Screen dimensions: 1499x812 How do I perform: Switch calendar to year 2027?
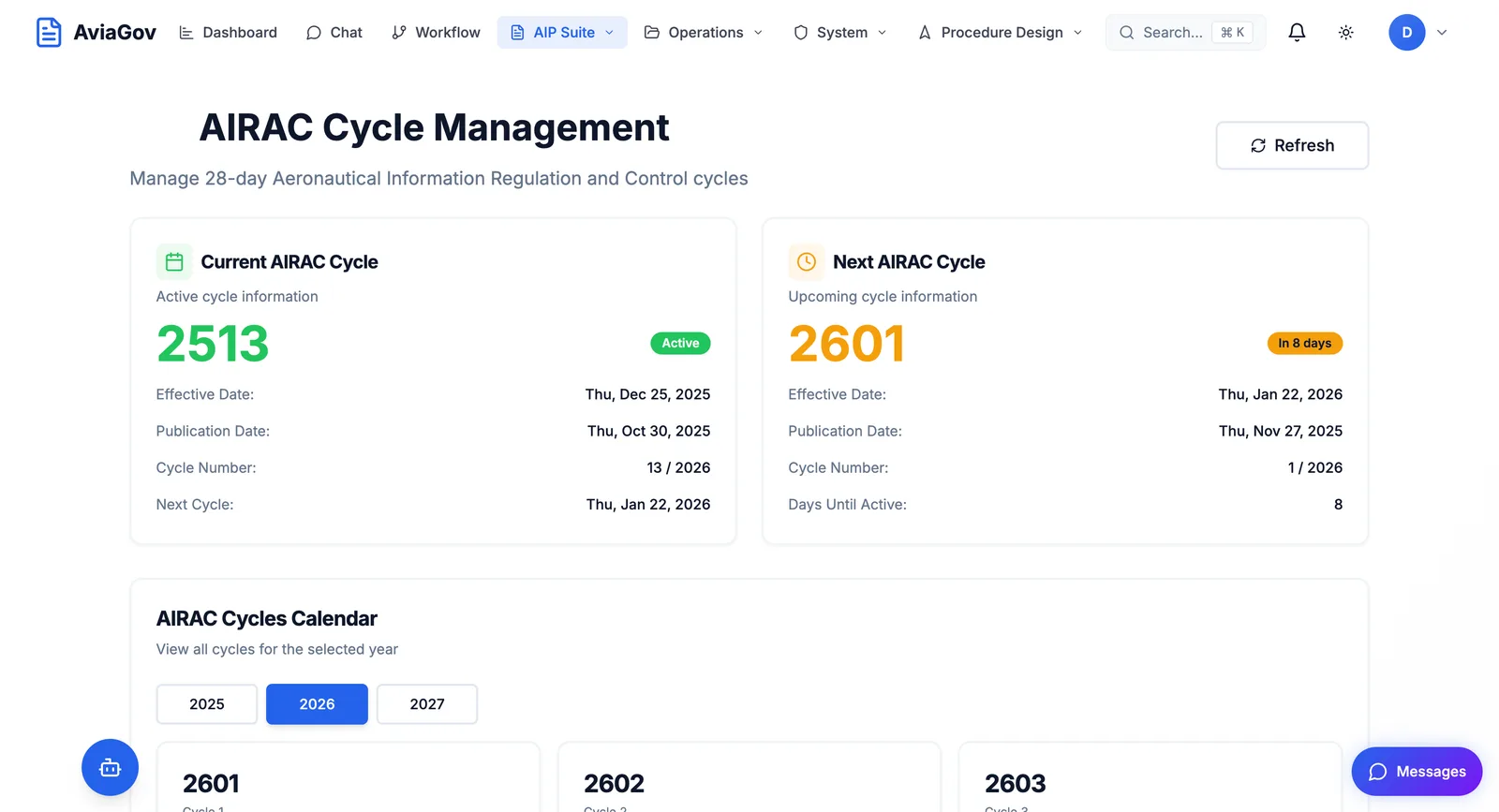427,704
